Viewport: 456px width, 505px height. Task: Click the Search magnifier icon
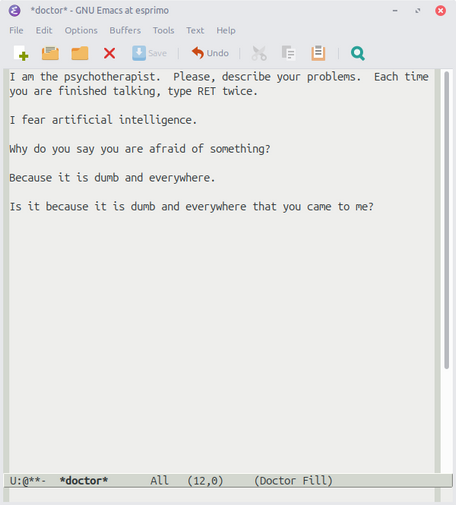358,53
